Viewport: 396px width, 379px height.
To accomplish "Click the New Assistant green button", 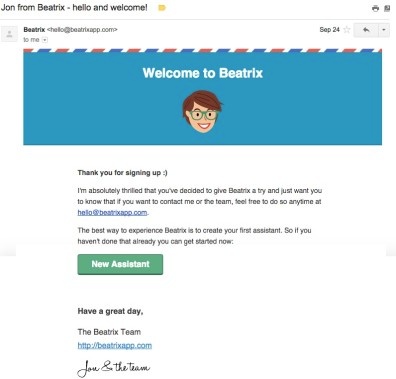I will pos(120,264).
